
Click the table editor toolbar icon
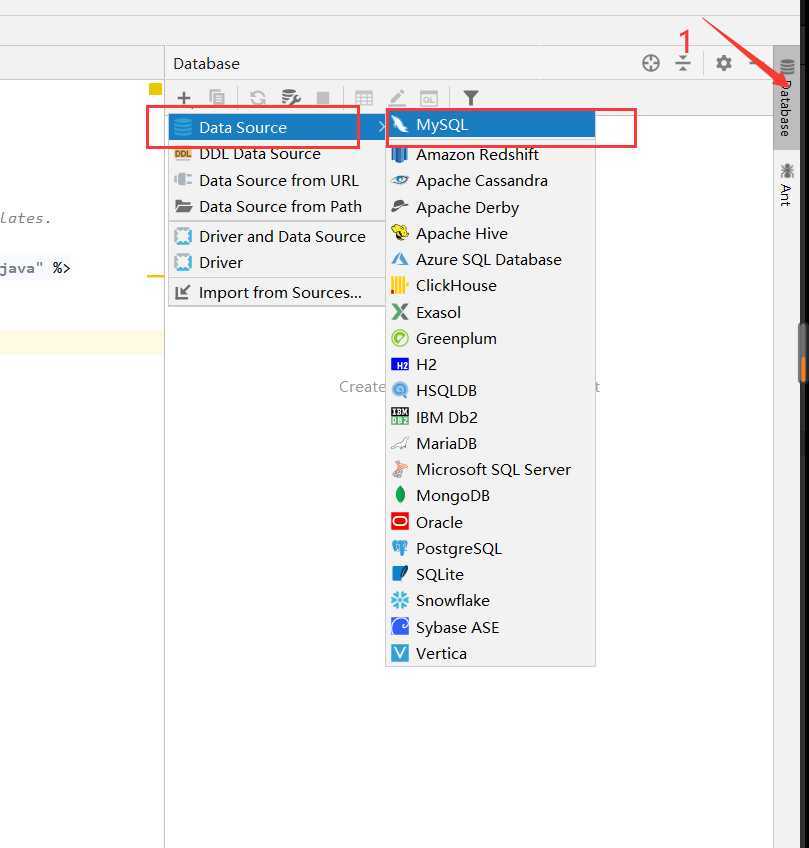363,98
